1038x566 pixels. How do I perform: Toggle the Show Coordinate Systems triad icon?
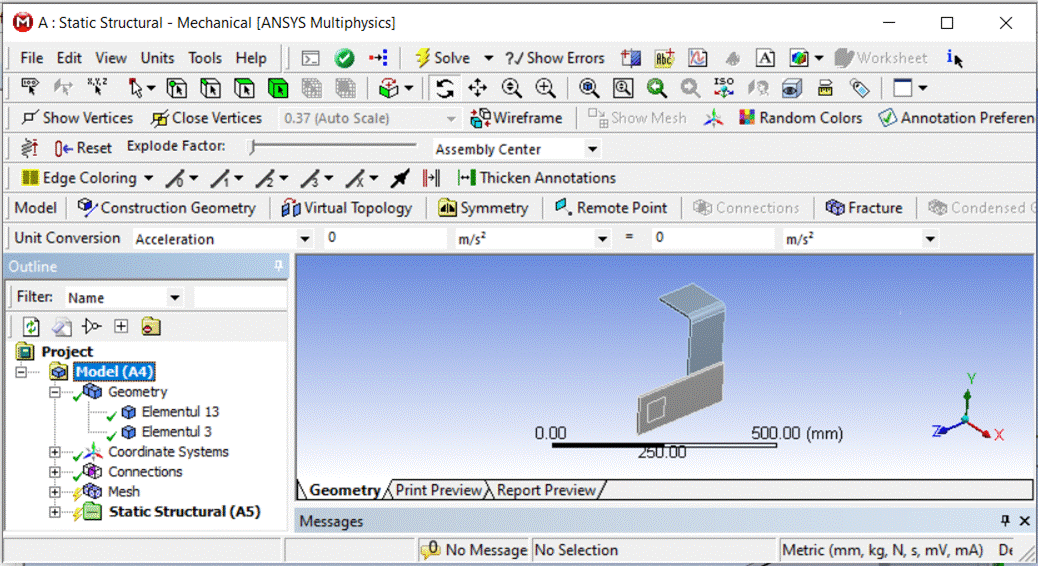click(x=713, y=118)
